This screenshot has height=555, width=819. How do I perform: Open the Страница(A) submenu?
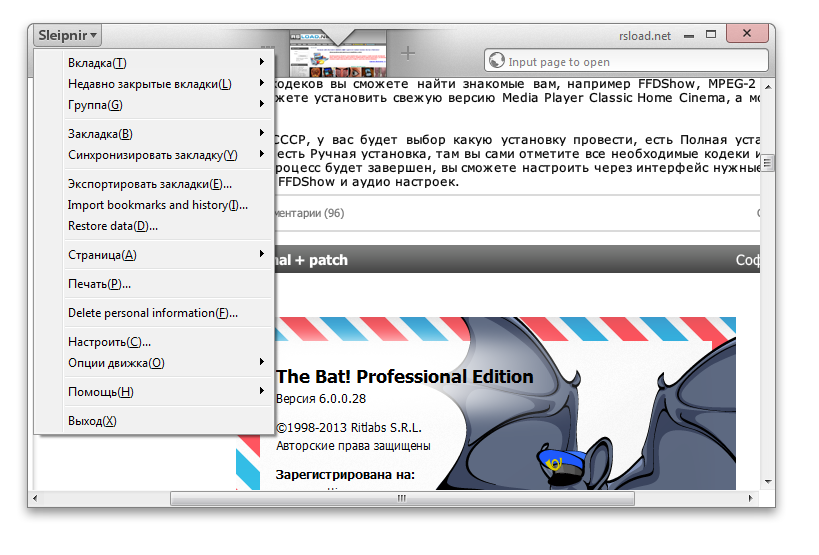pos(155,255)
